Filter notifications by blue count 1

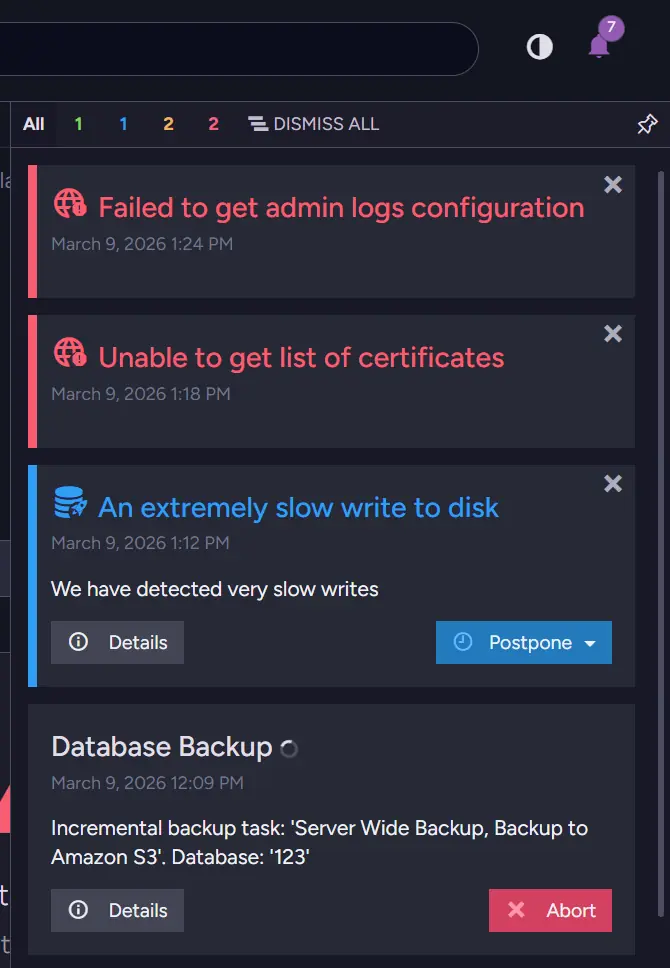[123, 124]
